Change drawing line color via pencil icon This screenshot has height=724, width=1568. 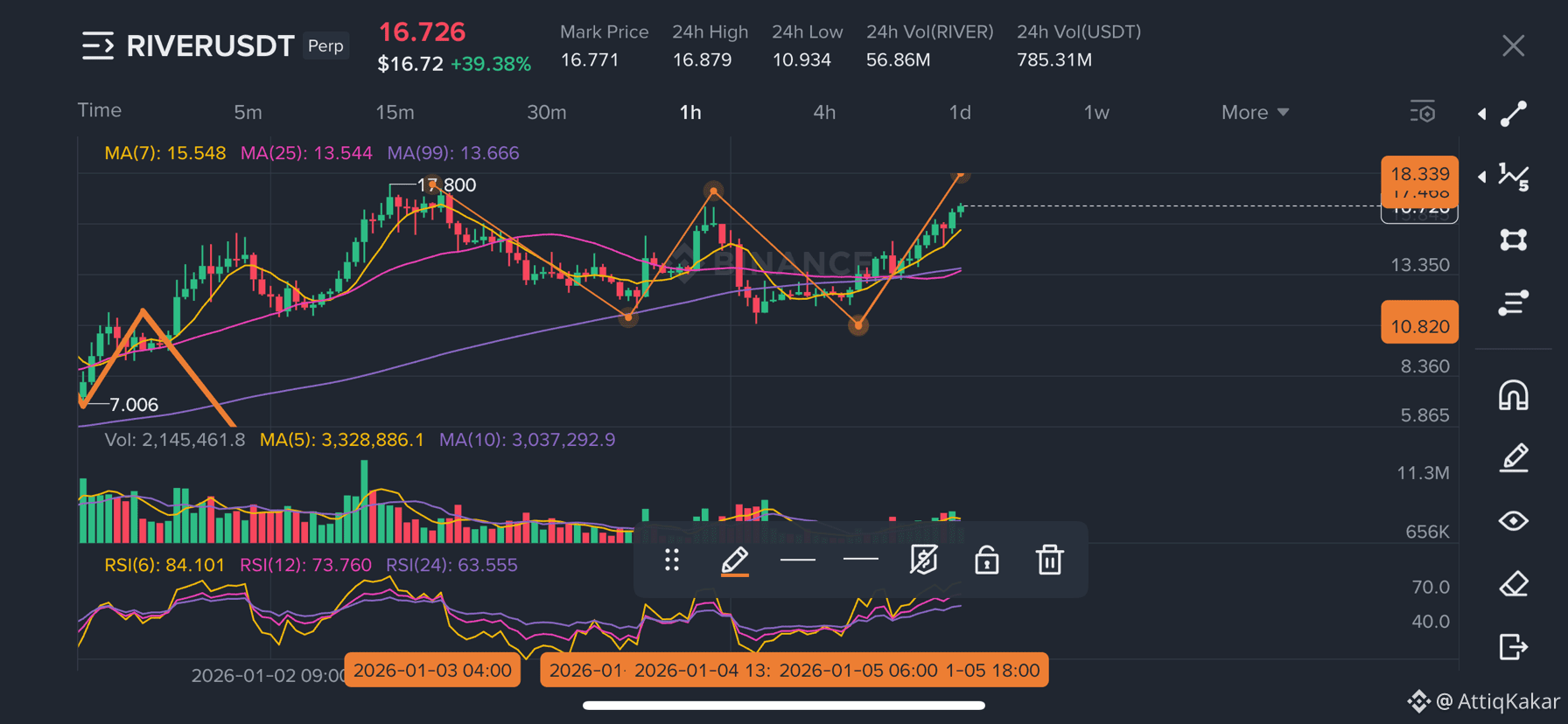point(735,560)
